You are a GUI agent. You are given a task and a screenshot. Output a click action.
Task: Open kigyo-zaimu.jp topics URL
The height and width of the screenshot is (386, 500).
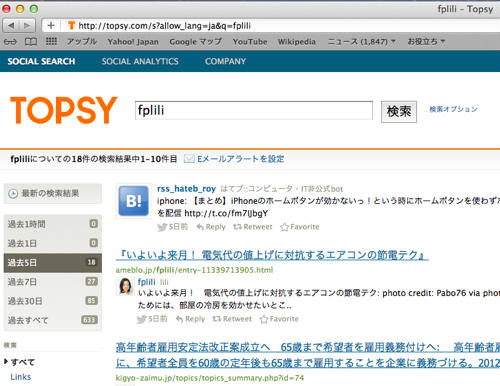pyautogui.click(x=210, y=378)
